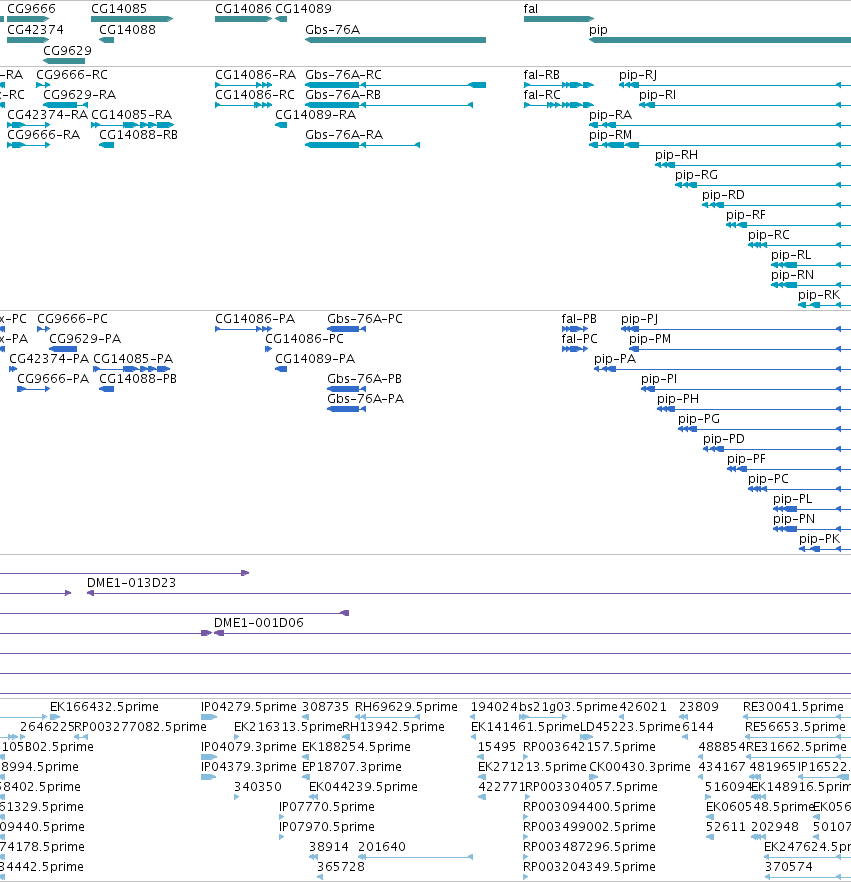The image size is (851, 882).
Task: Select transcript pip-RH
Action: pos(676,155)
